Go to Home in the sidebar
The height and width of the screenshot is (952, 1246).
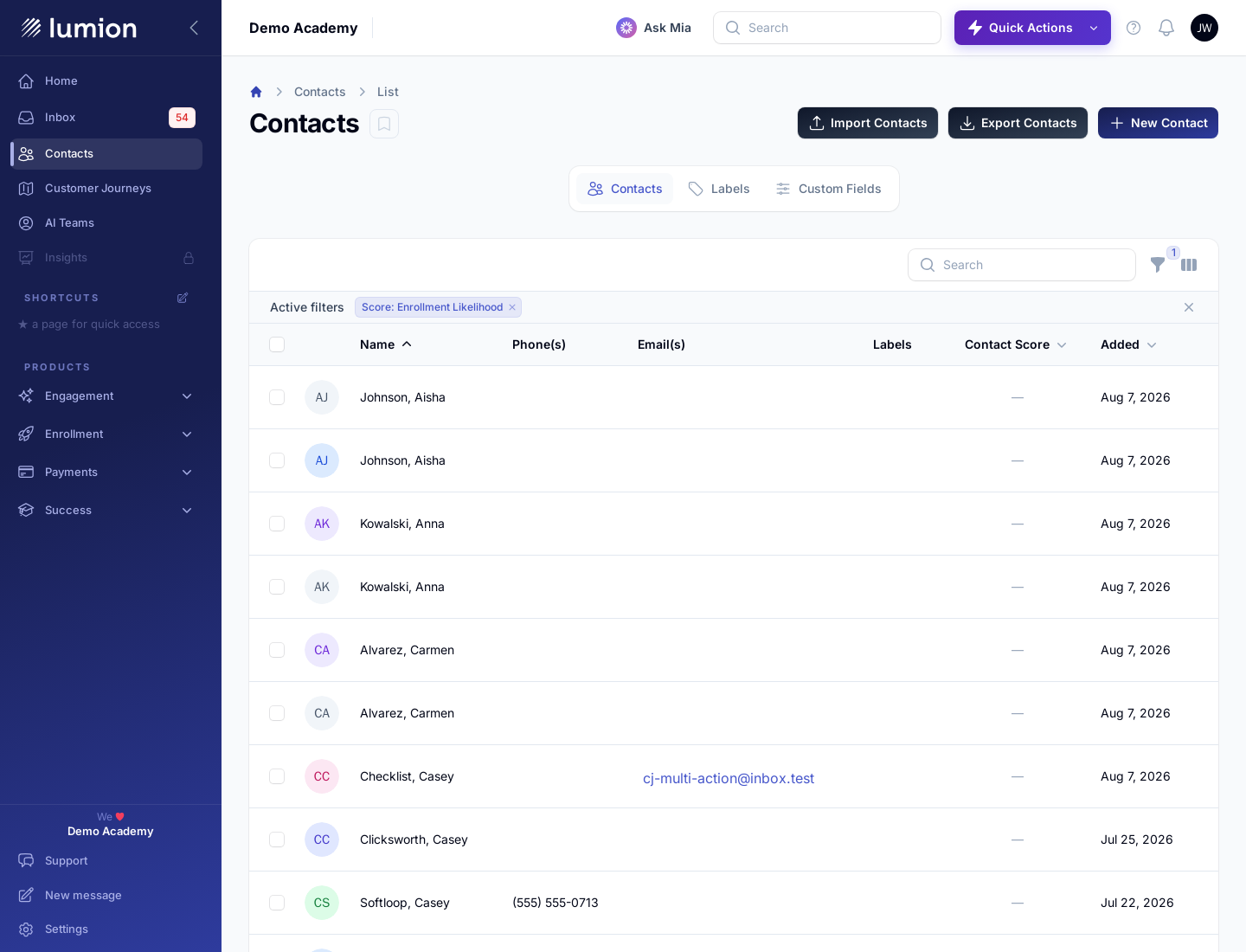pos(106,81)
